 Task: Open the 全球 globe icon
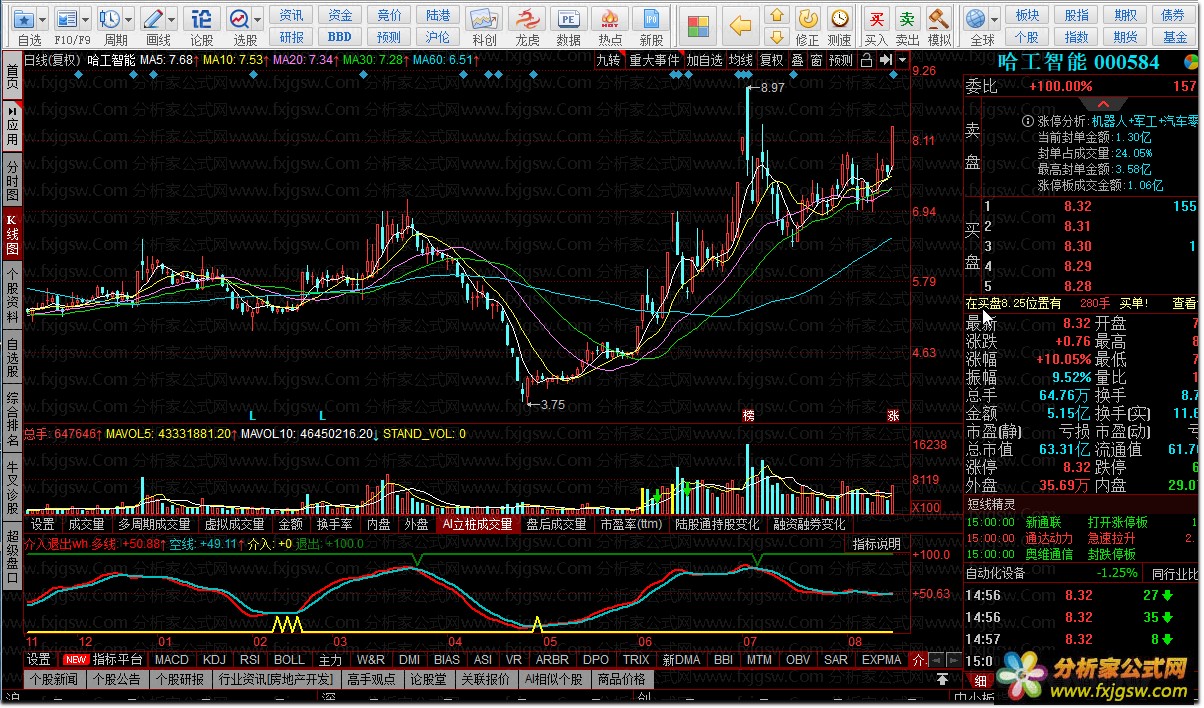(977, 18)
